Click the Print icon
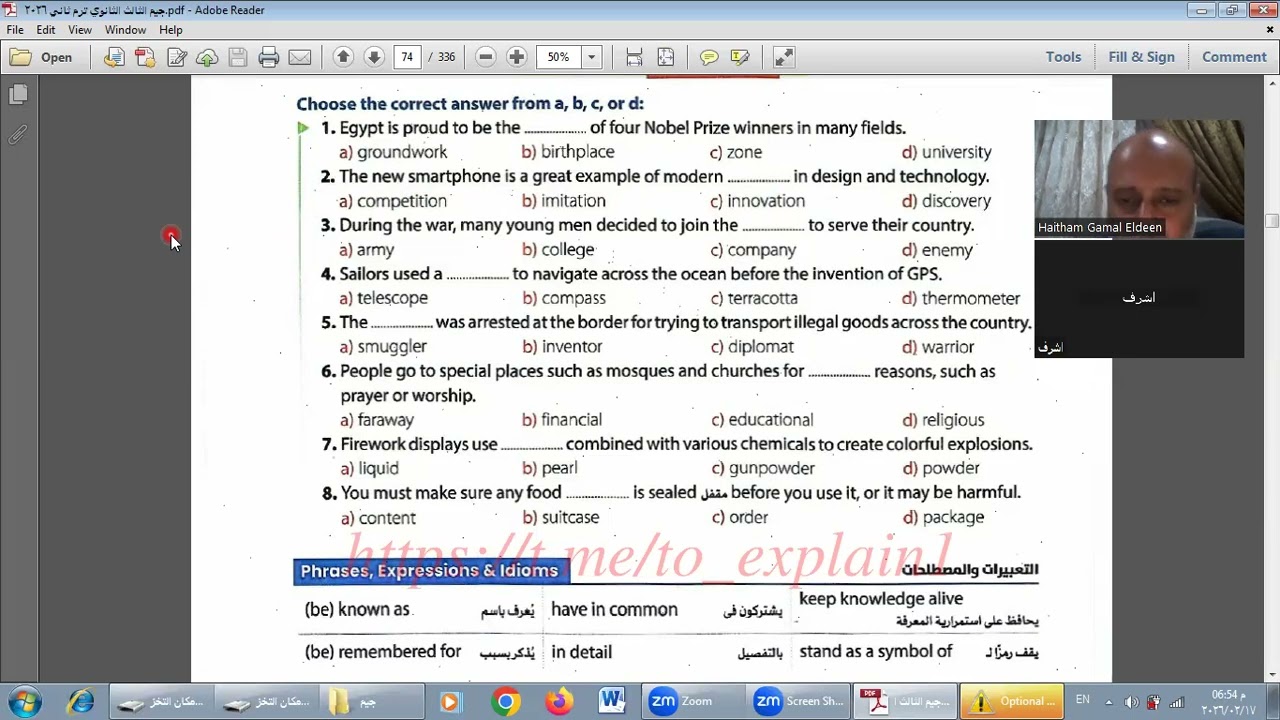 pyautogui.click(x=268, y=57)
